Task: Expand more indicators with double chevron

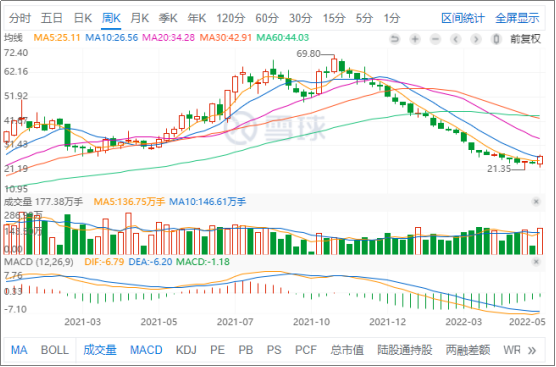Action: (532, 351)
